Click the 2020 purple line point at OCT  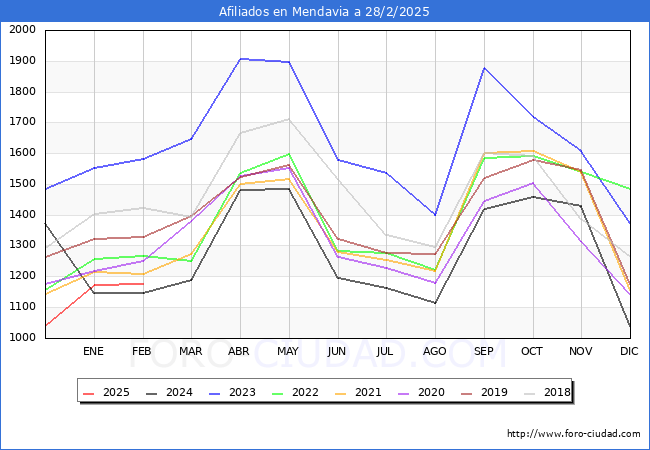click(533, 183)
